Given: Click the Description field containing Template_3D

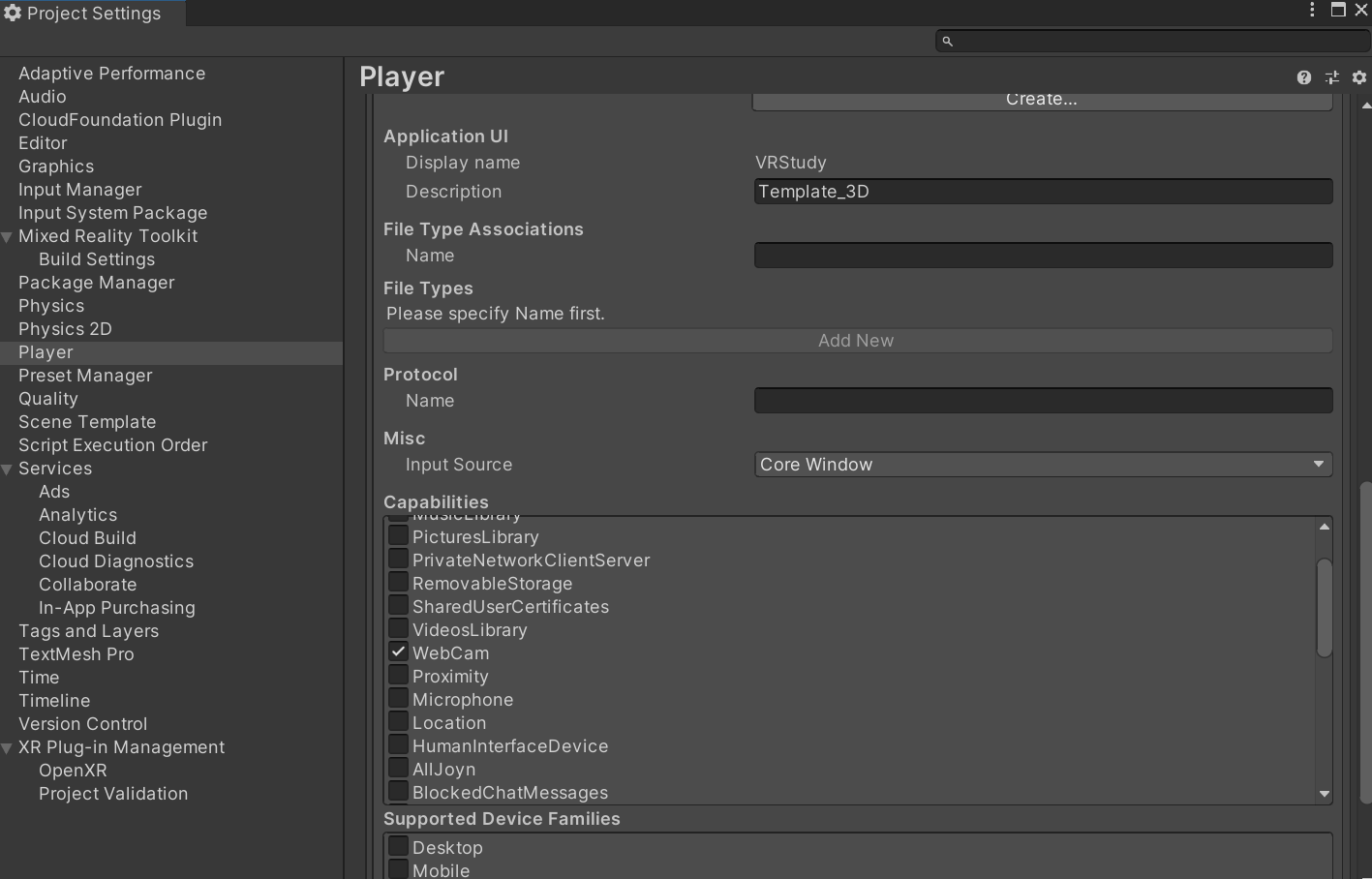Looking at the screenshot, I should tap(1043, 192).
